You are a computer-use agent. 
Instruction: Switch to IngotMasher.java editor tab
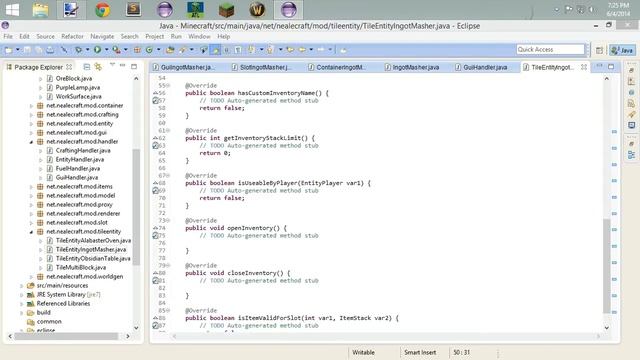[412, 67]
